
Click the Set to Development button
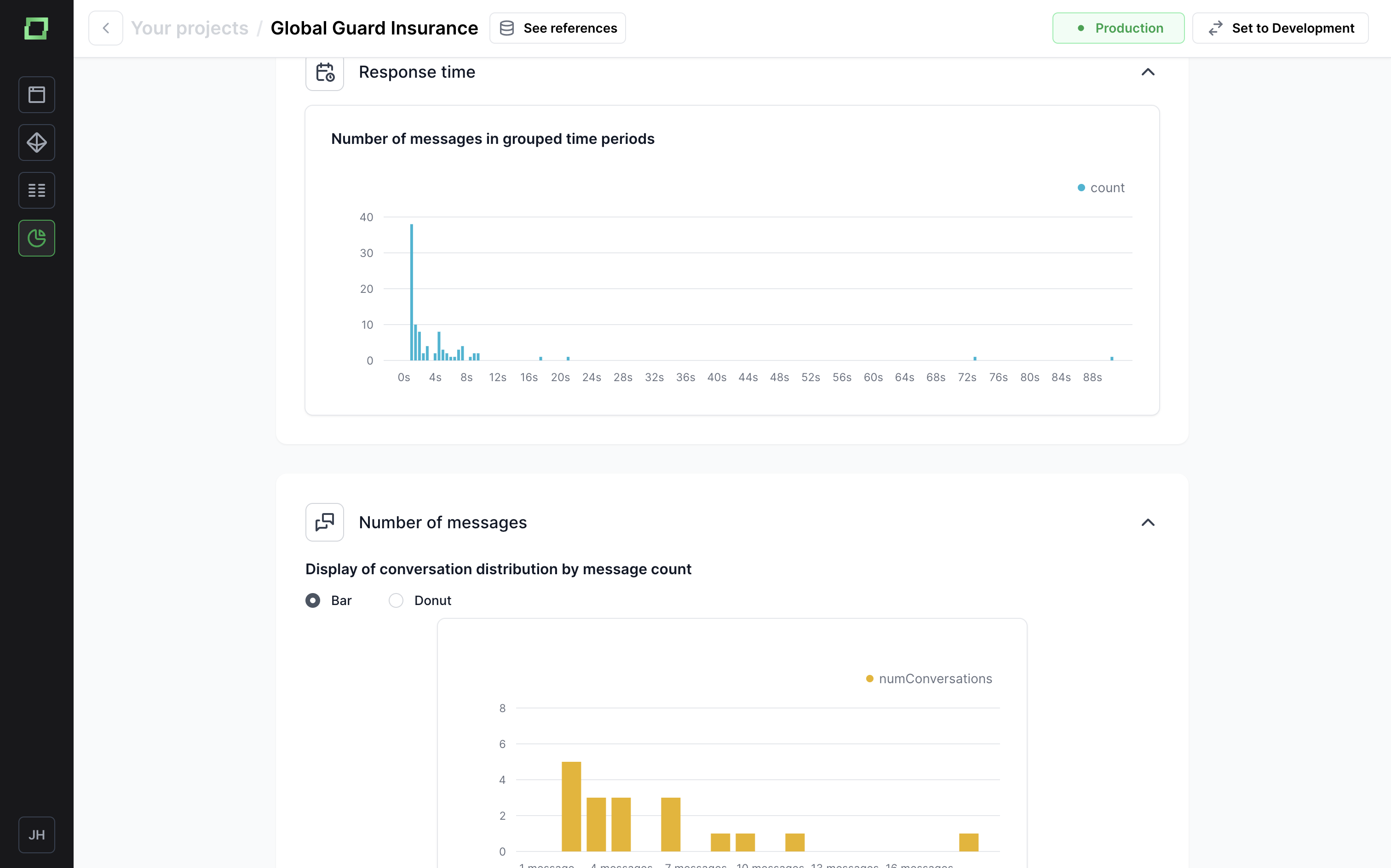click(x=1280, y=28)
